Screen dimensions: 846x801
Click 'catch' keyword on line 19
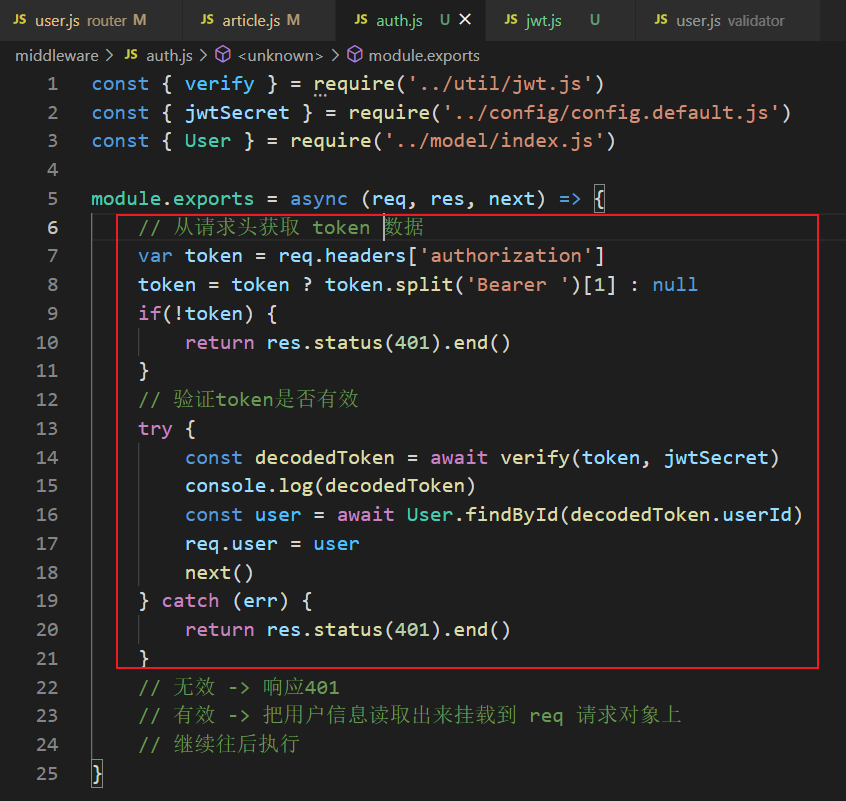tap(190, 601)
